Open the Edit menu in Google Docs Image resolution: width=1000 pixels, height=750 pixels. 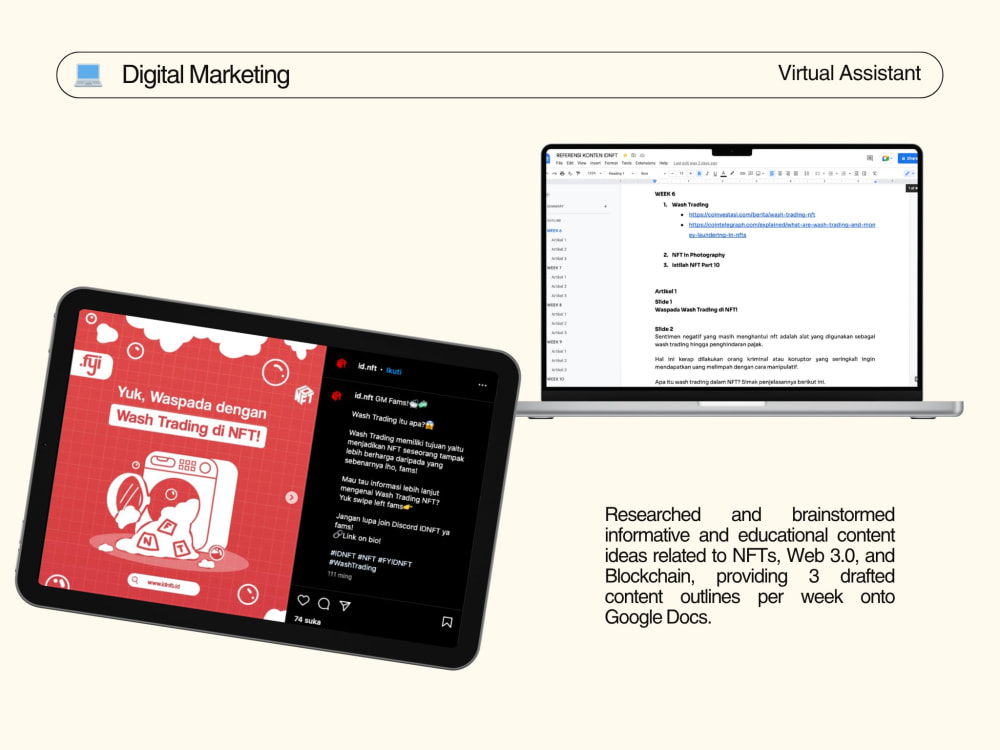[x=570, y=163]
